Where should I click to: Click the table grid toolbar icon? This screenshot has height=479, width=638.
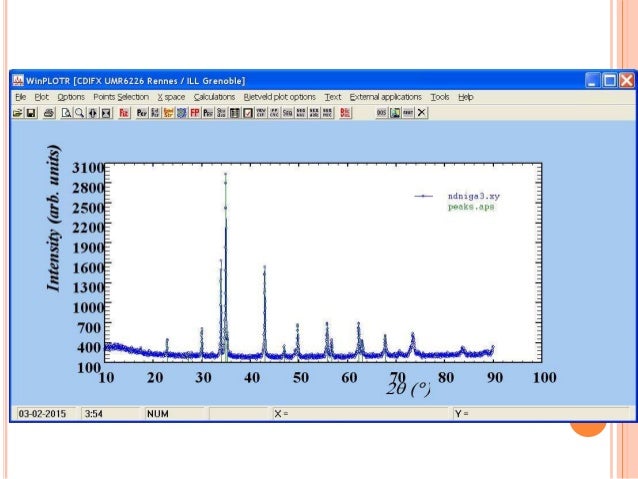[234, 113]
